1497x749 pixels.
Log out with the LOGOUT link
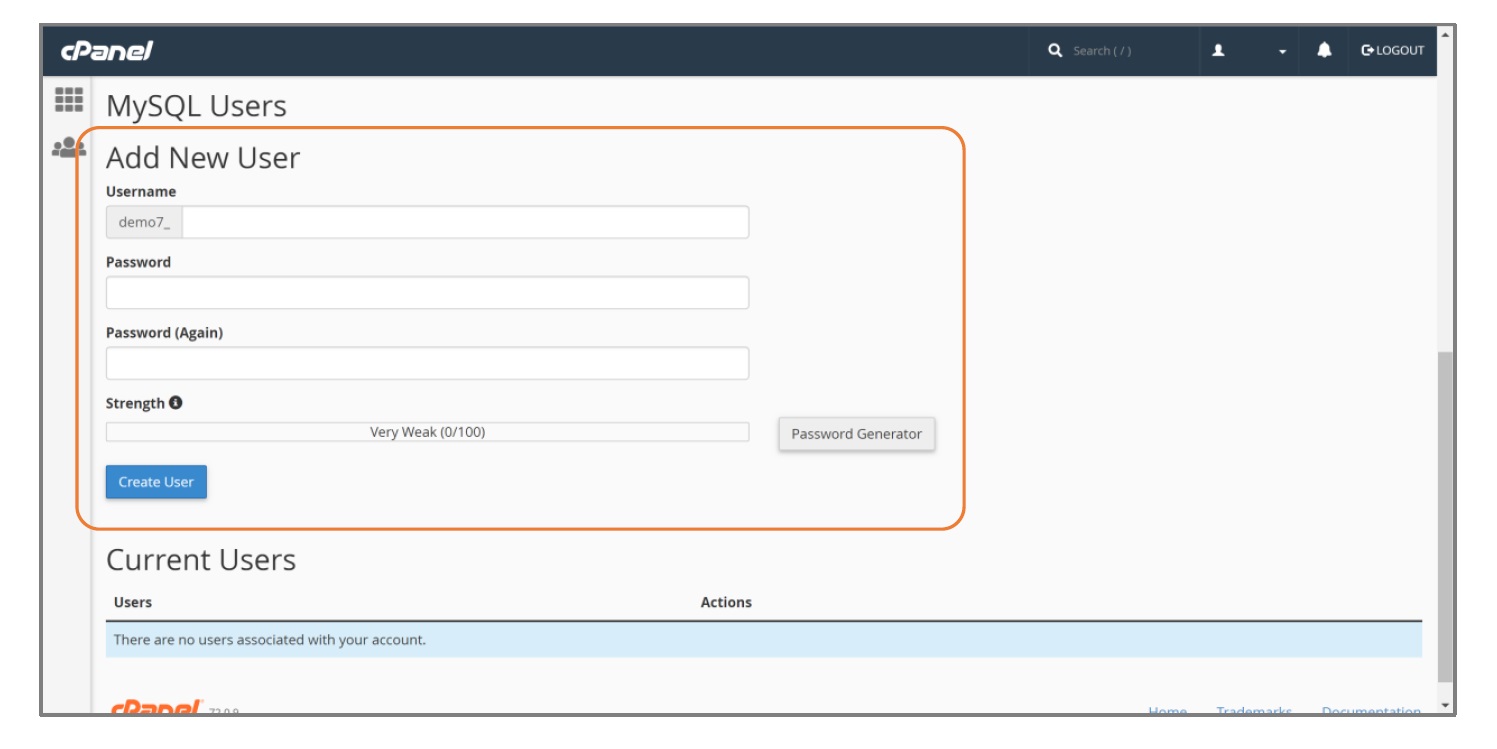click(1393, 50)
